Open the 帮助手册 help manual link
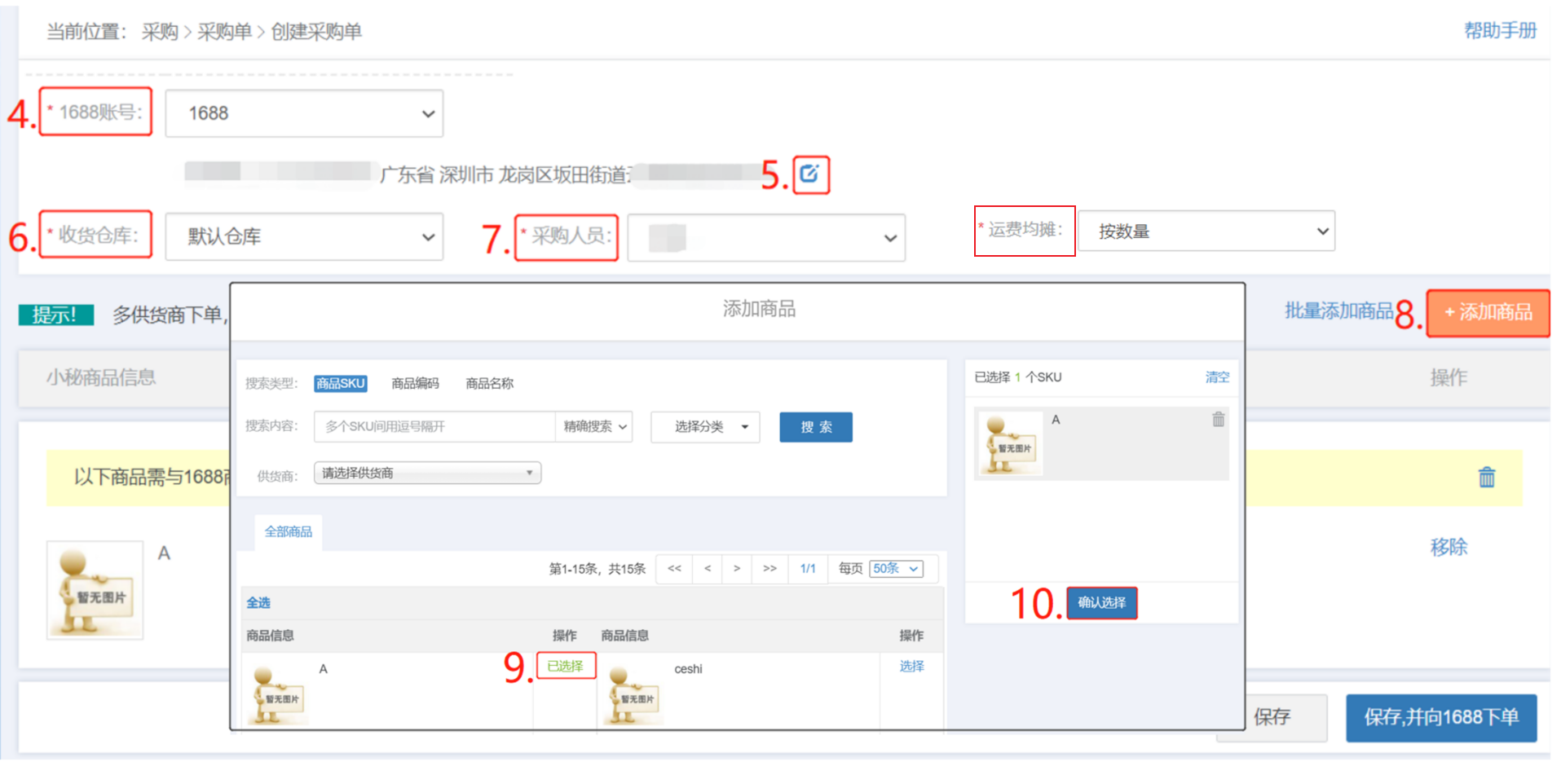 click(1500, 31)
